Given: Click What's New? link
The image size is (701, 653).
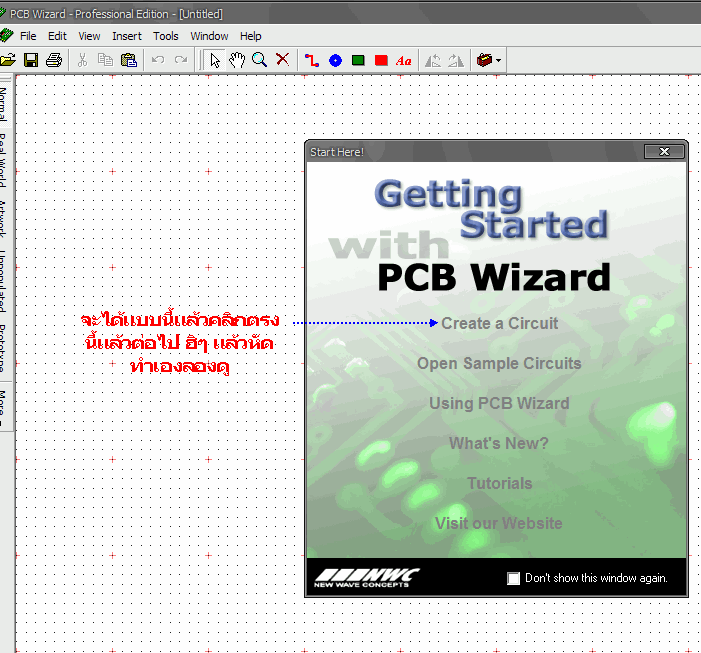Looking at the screenshot, I should click(x=499, y=443).
